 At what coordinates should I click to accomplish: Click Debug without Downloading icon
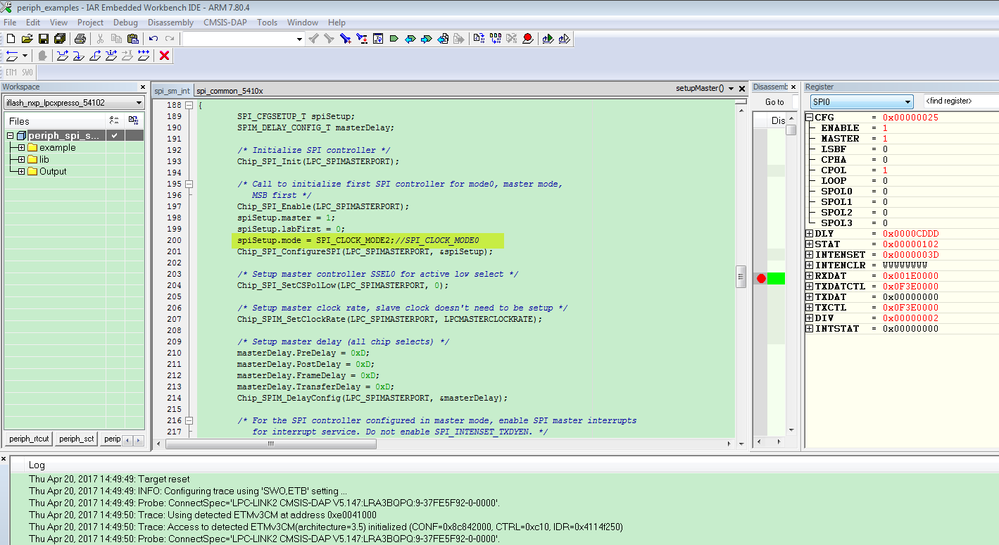pos(564,39)
